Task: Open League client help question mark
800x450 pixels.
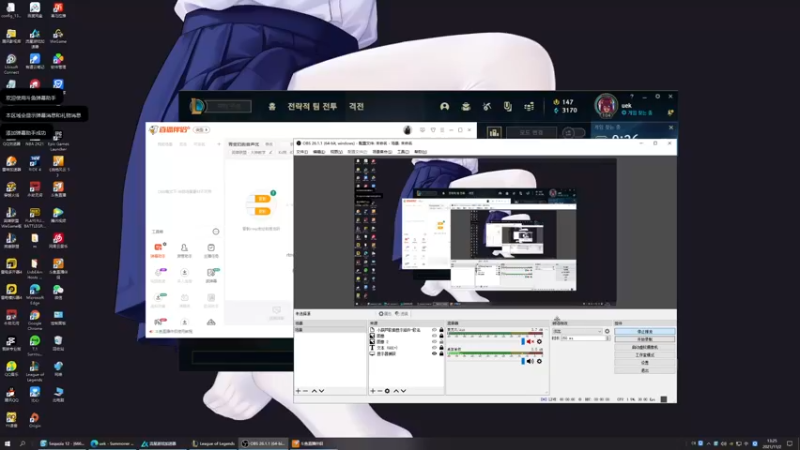Action: pos(632,96)
